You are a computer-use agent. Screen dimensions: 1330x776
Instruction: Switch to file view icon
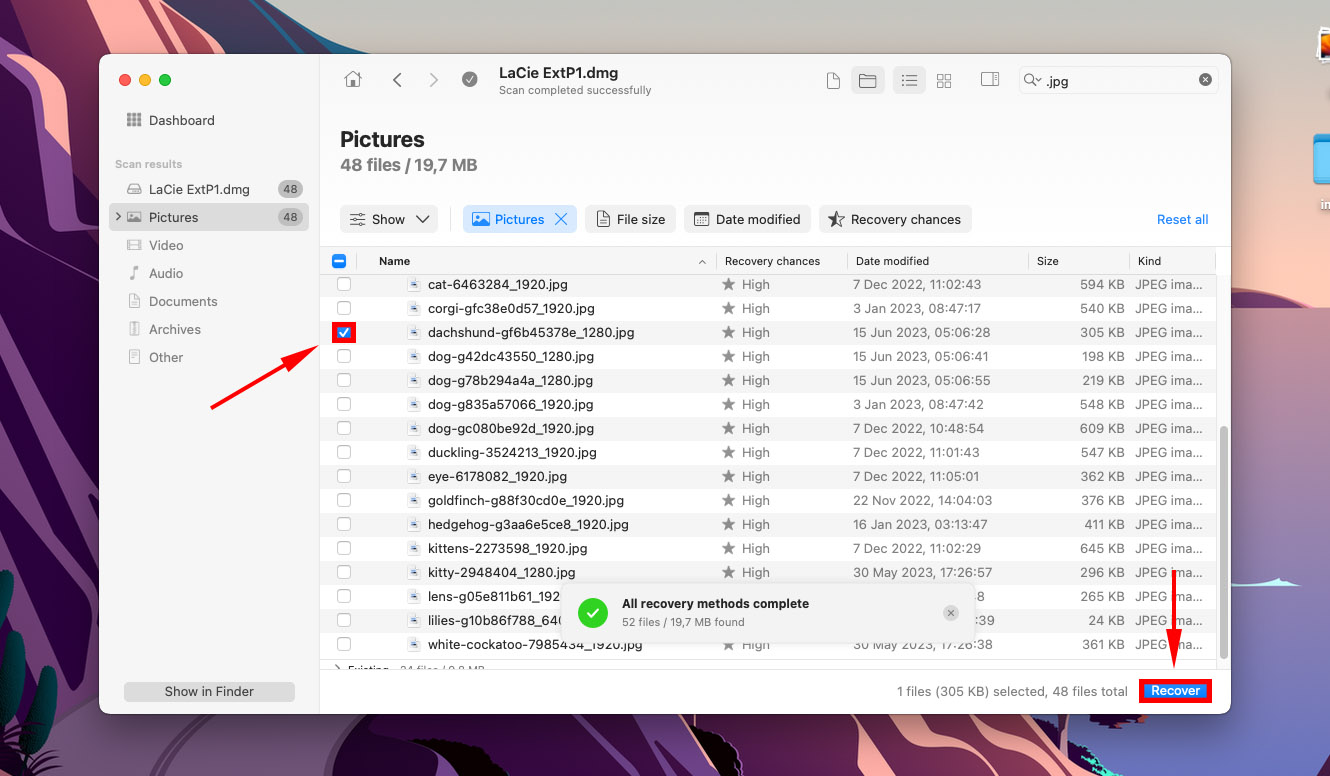(x=833, y=81)
